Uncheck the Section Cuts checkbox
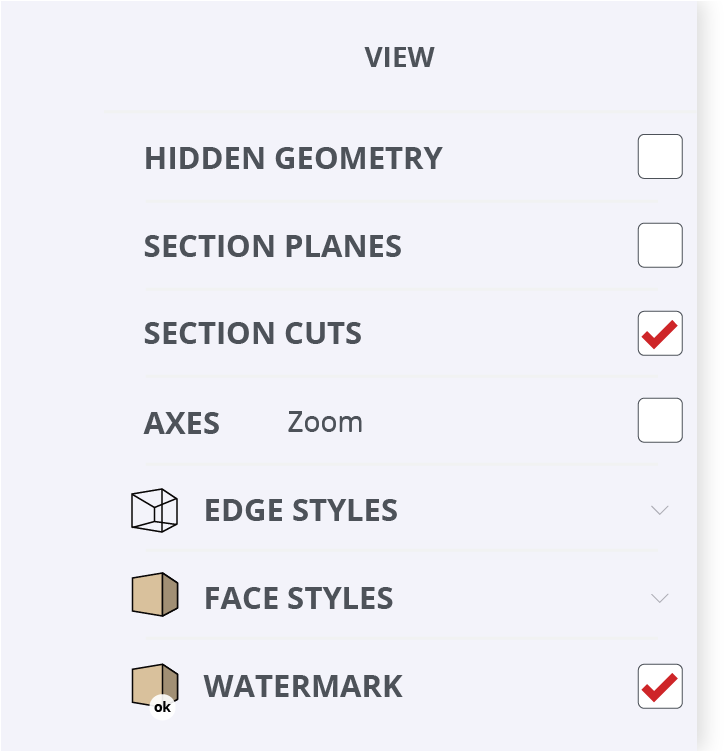The image size is (724, 751). (x=660, y=333)
